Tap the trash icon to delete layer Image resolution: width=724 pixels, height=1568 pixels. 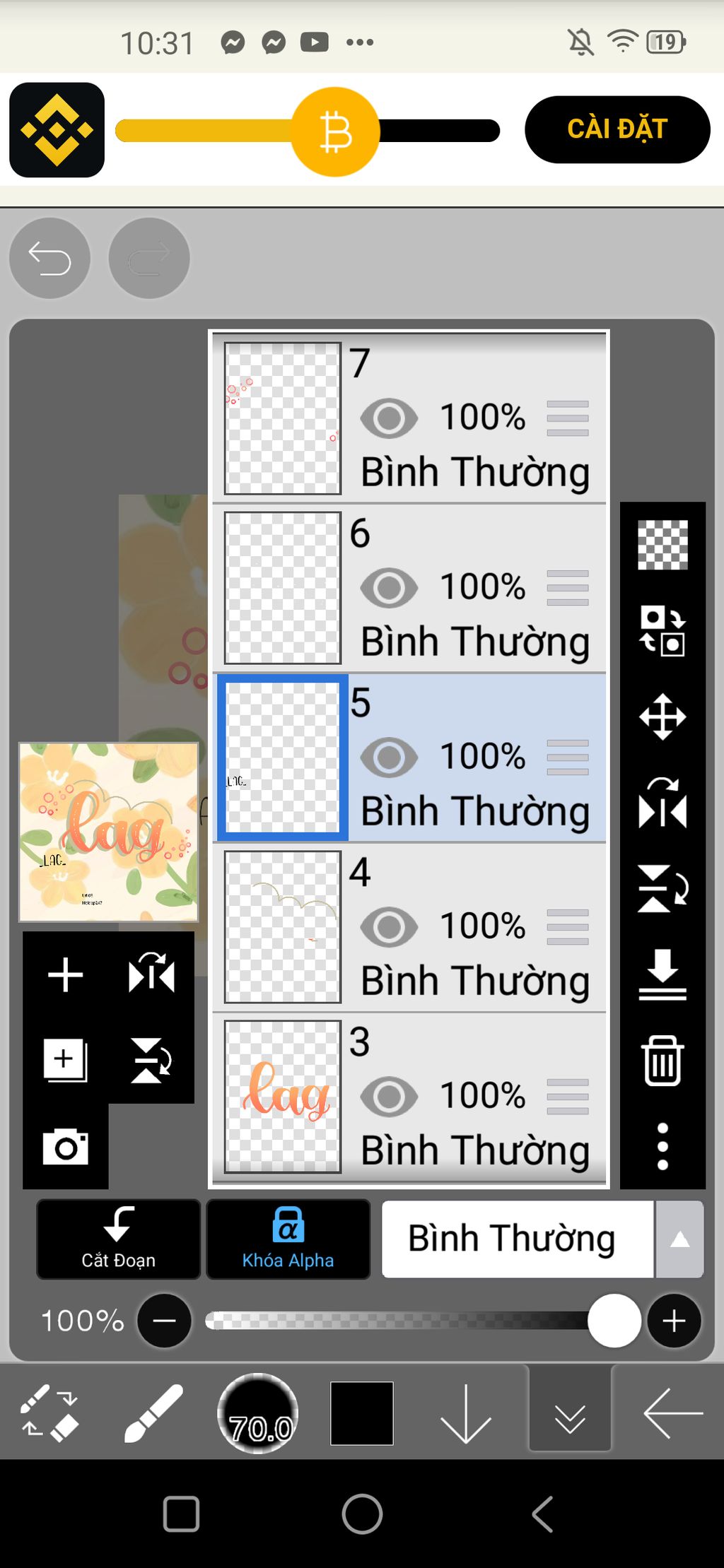(x=662, y=1060)
